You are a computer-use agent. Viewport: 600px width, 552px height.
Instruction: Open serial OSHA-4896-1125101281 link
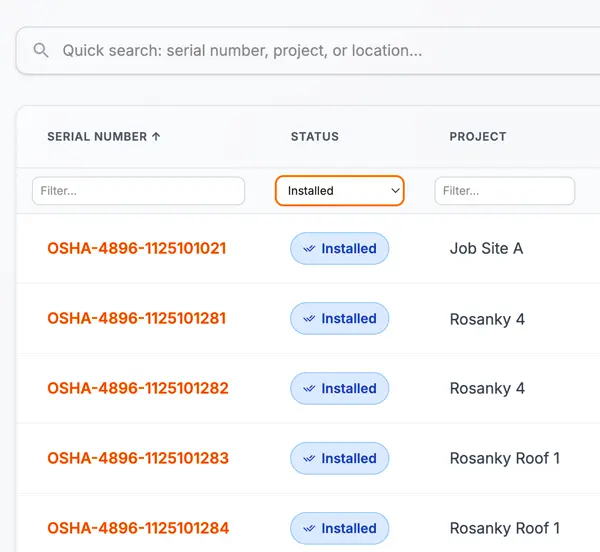pos(137,318)
